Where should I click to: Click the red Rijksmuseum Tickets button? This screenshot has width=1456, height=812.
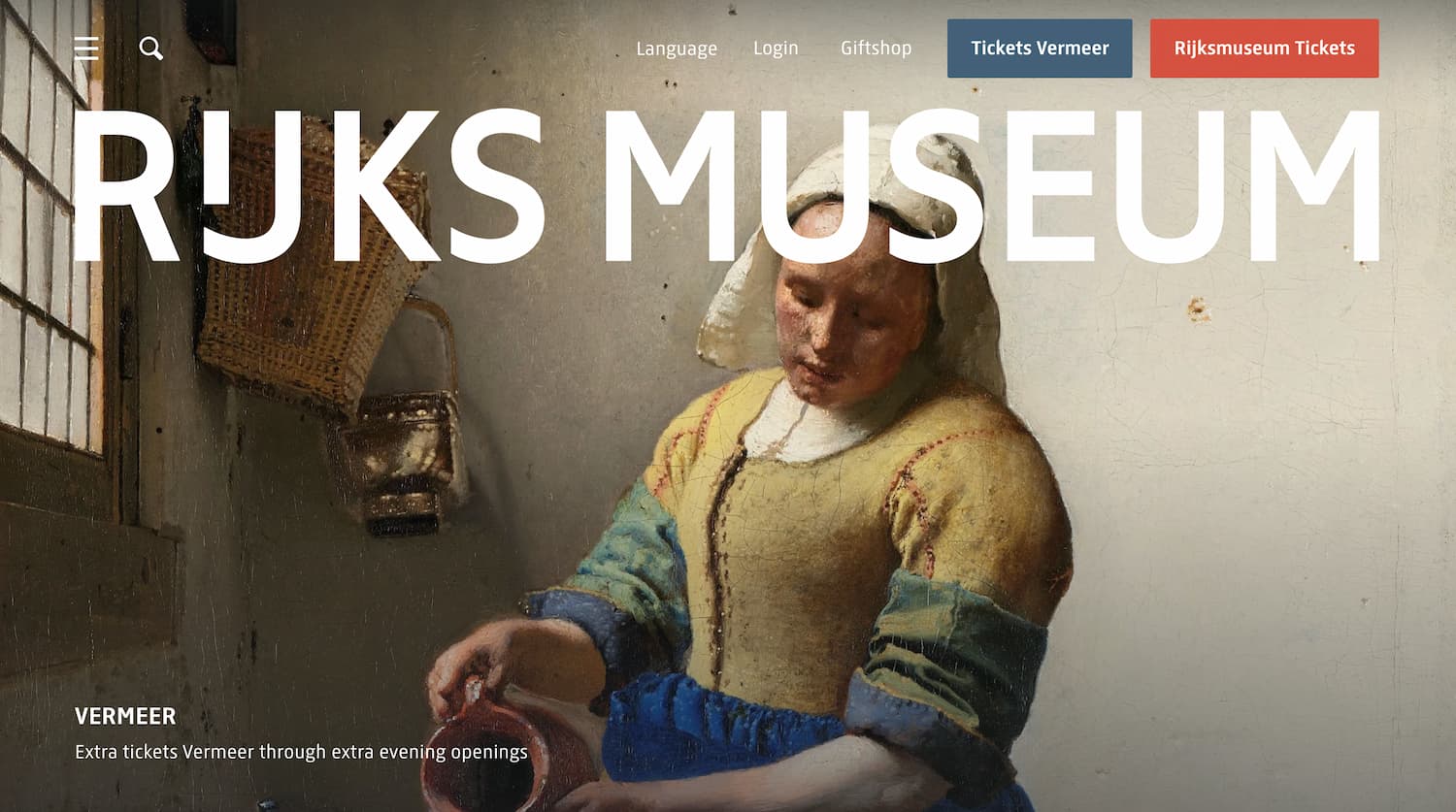(1264, 49)
